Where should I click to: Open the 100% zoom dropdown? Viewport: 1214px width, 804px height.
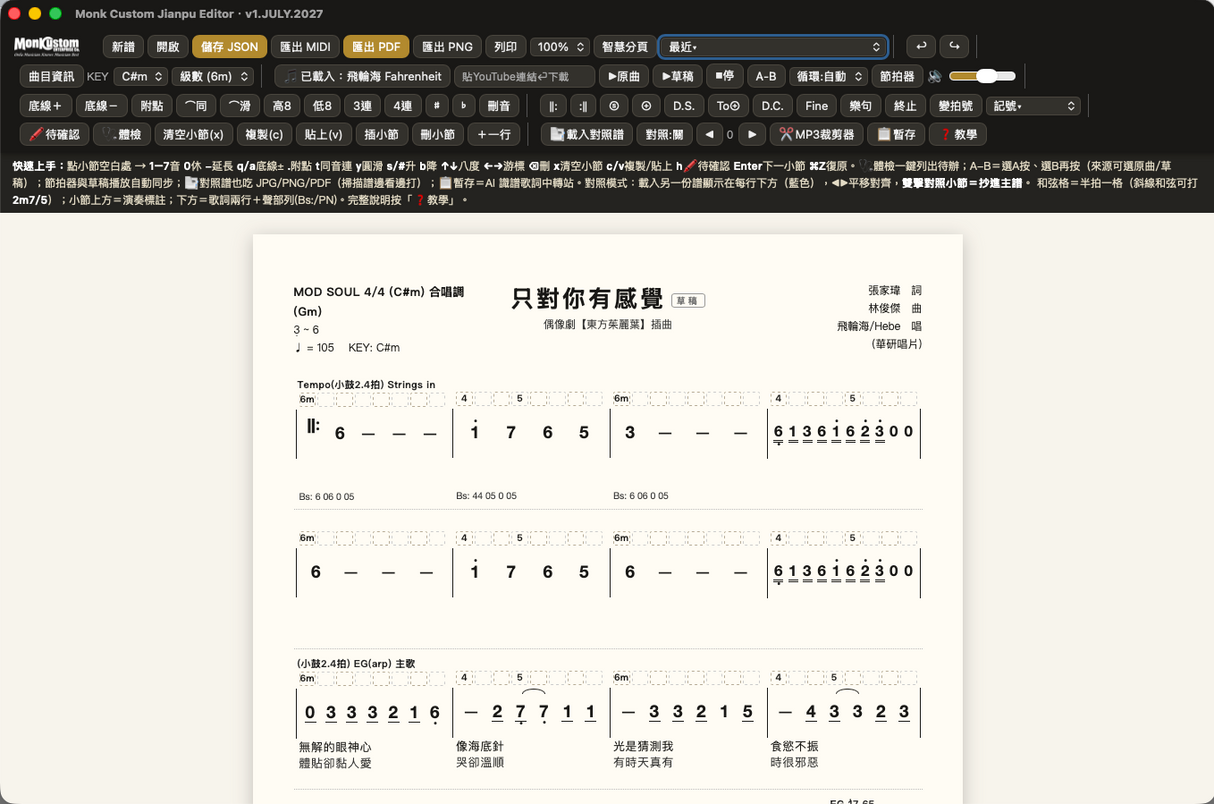pyautogui.click(x=559, y=47)
